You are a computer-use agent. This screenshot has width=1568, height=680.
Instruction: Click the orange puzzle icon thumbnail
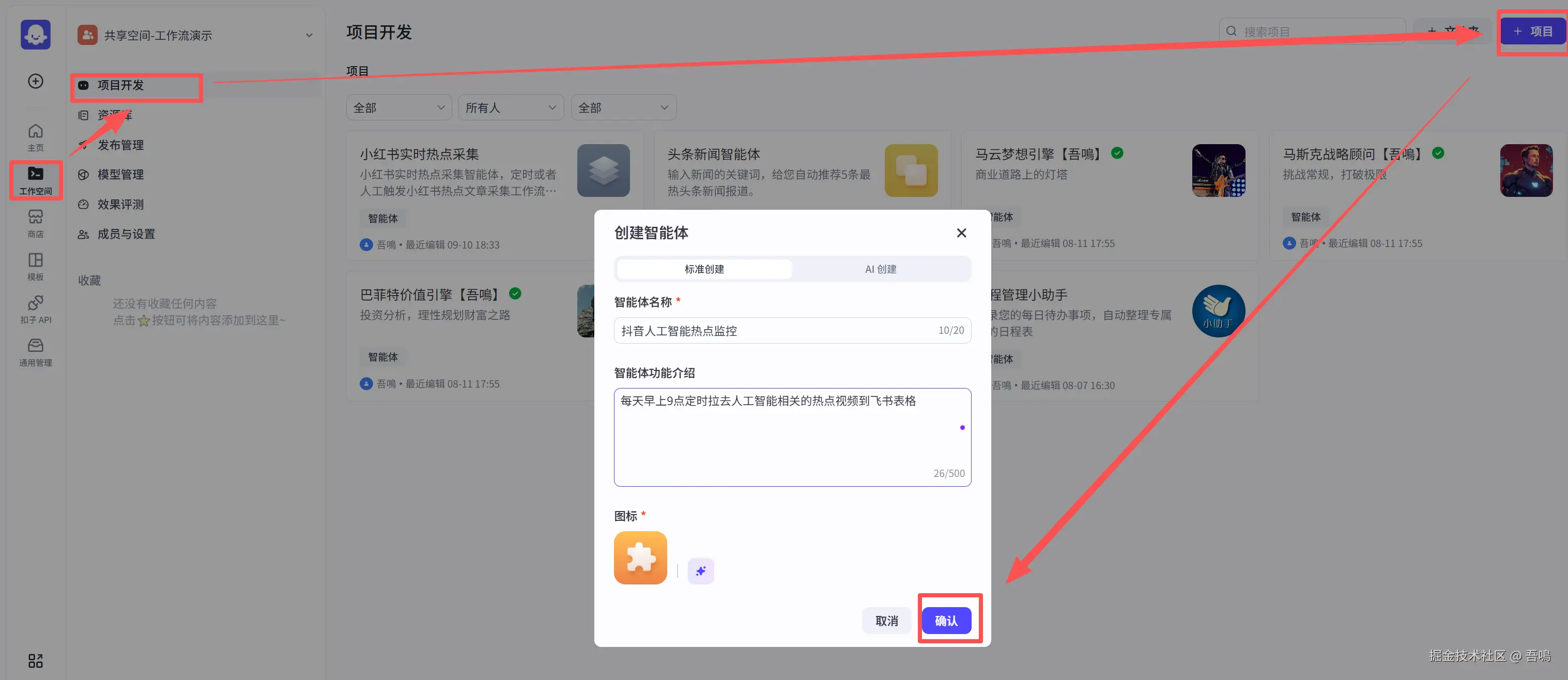click(x=640, y=558)
